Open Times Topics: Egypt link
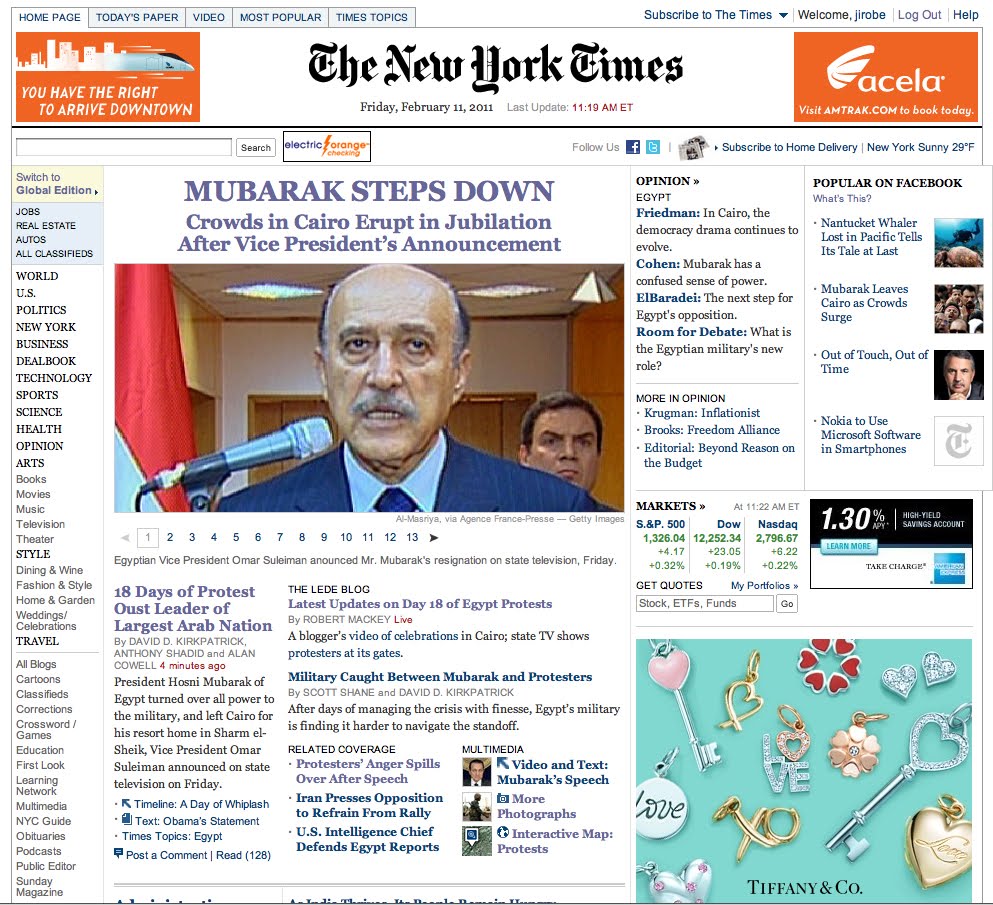 pyautogui.click(x=172, y=836)
